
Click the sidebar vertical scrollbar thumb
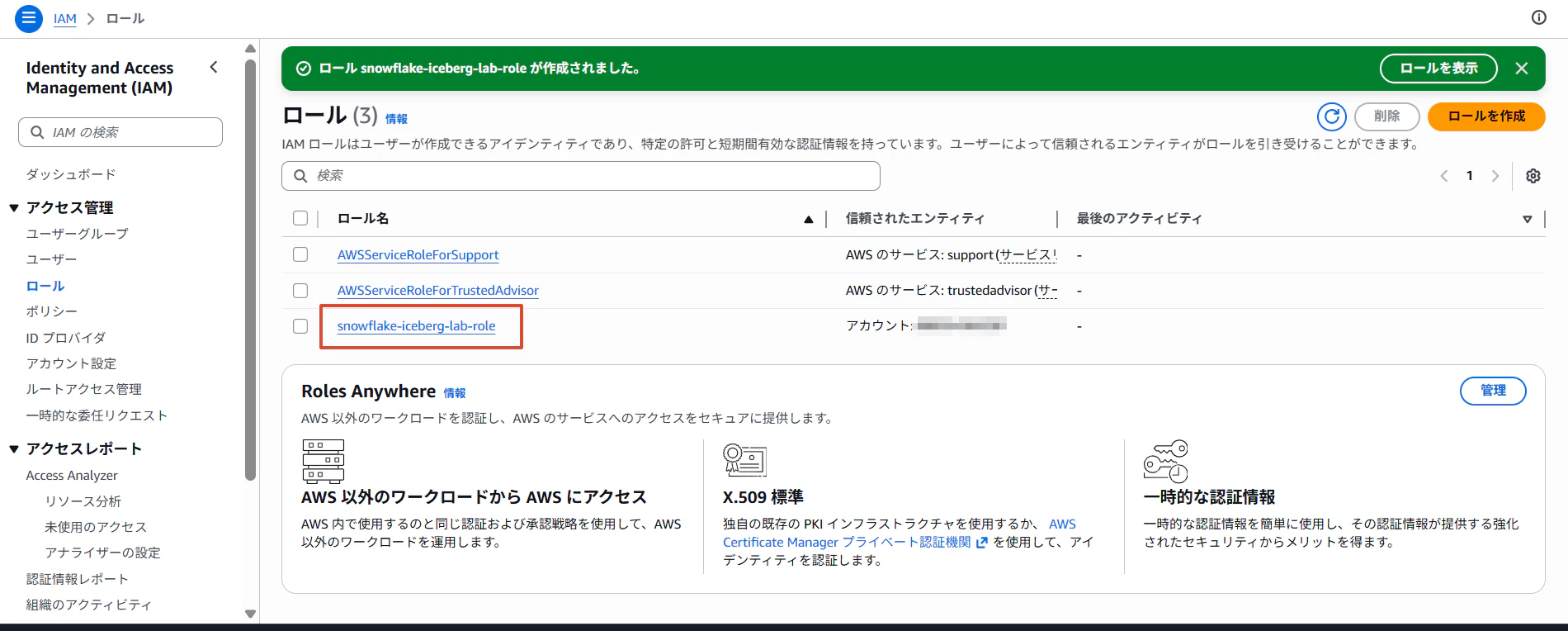[x=251, y=268]
